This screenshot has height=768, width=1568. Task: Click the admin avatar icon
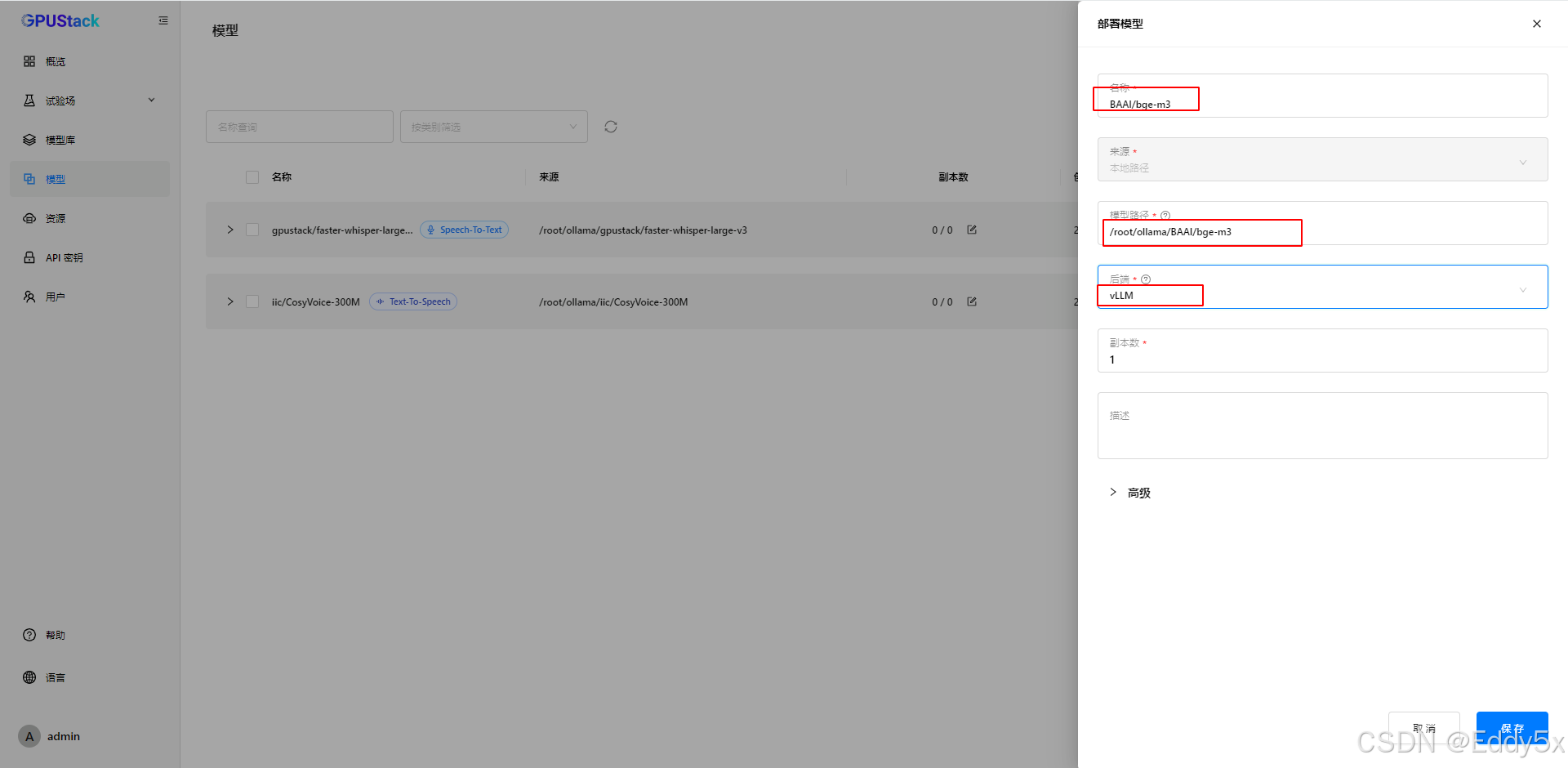click(x=29, y=736)
